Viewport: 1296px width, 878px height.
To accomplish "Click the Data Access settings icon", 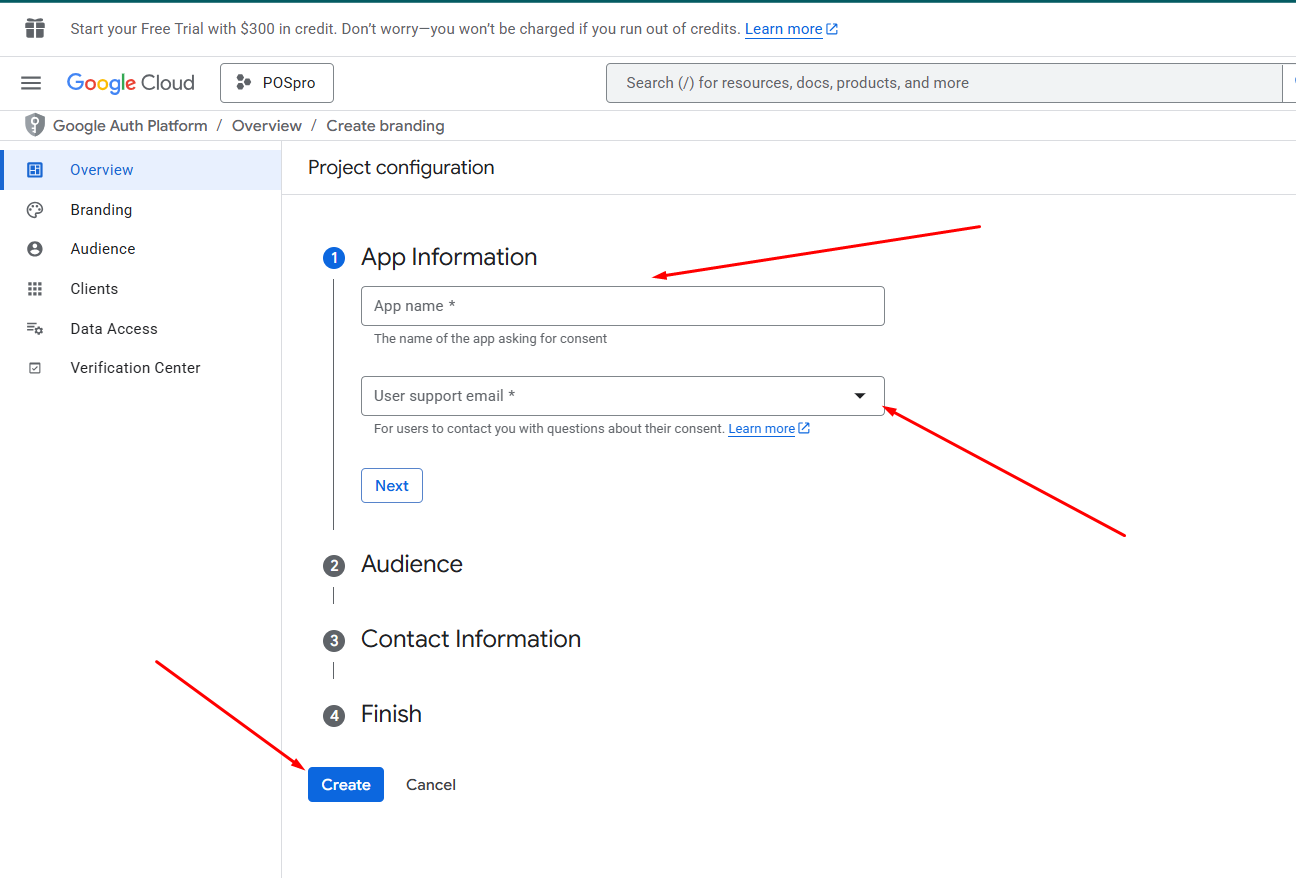I will pyautogui.click(x=35, y=329).
